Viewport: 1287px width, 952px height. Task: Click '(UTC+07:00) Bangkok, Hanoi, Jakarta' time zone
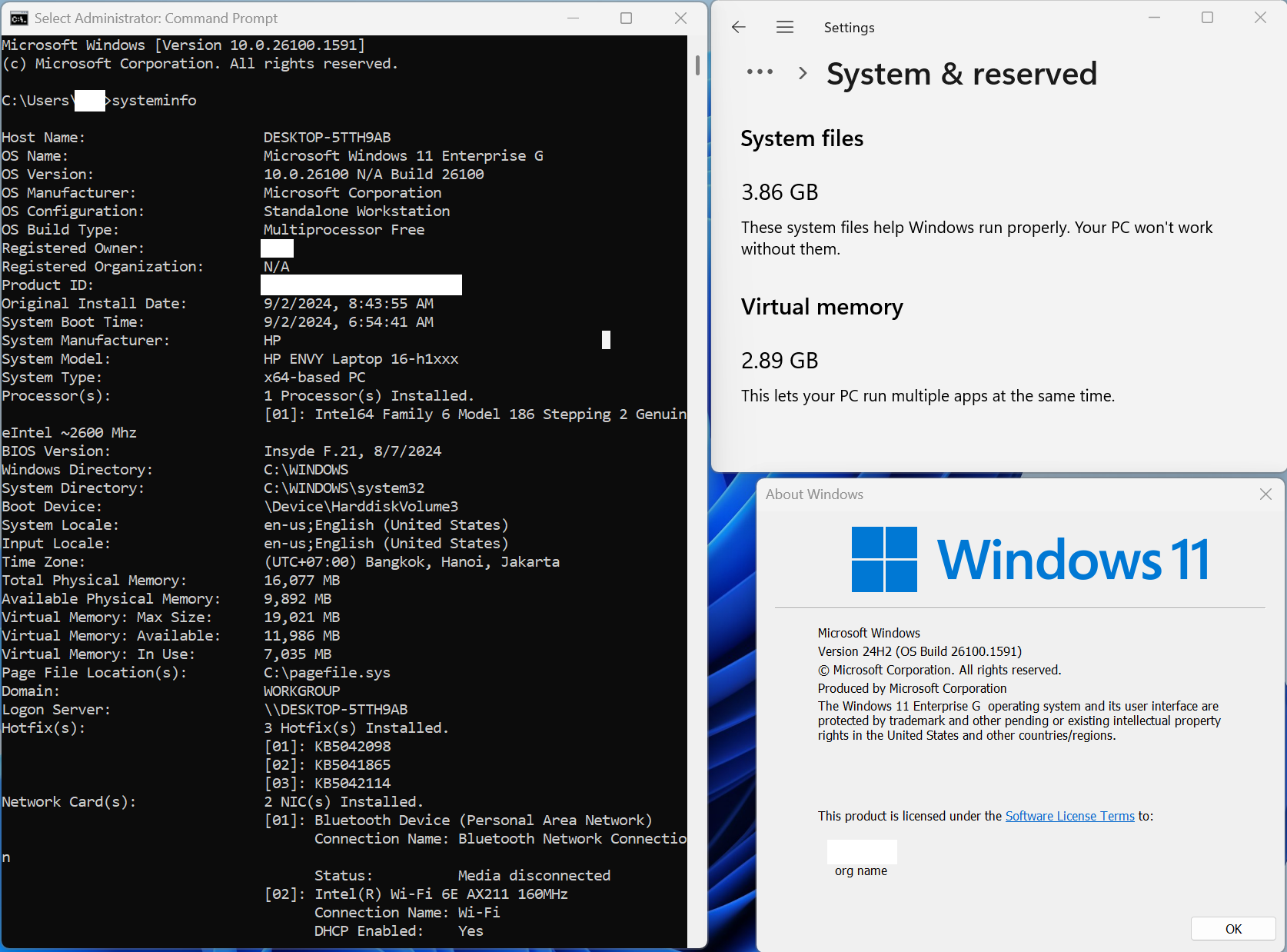411,562
